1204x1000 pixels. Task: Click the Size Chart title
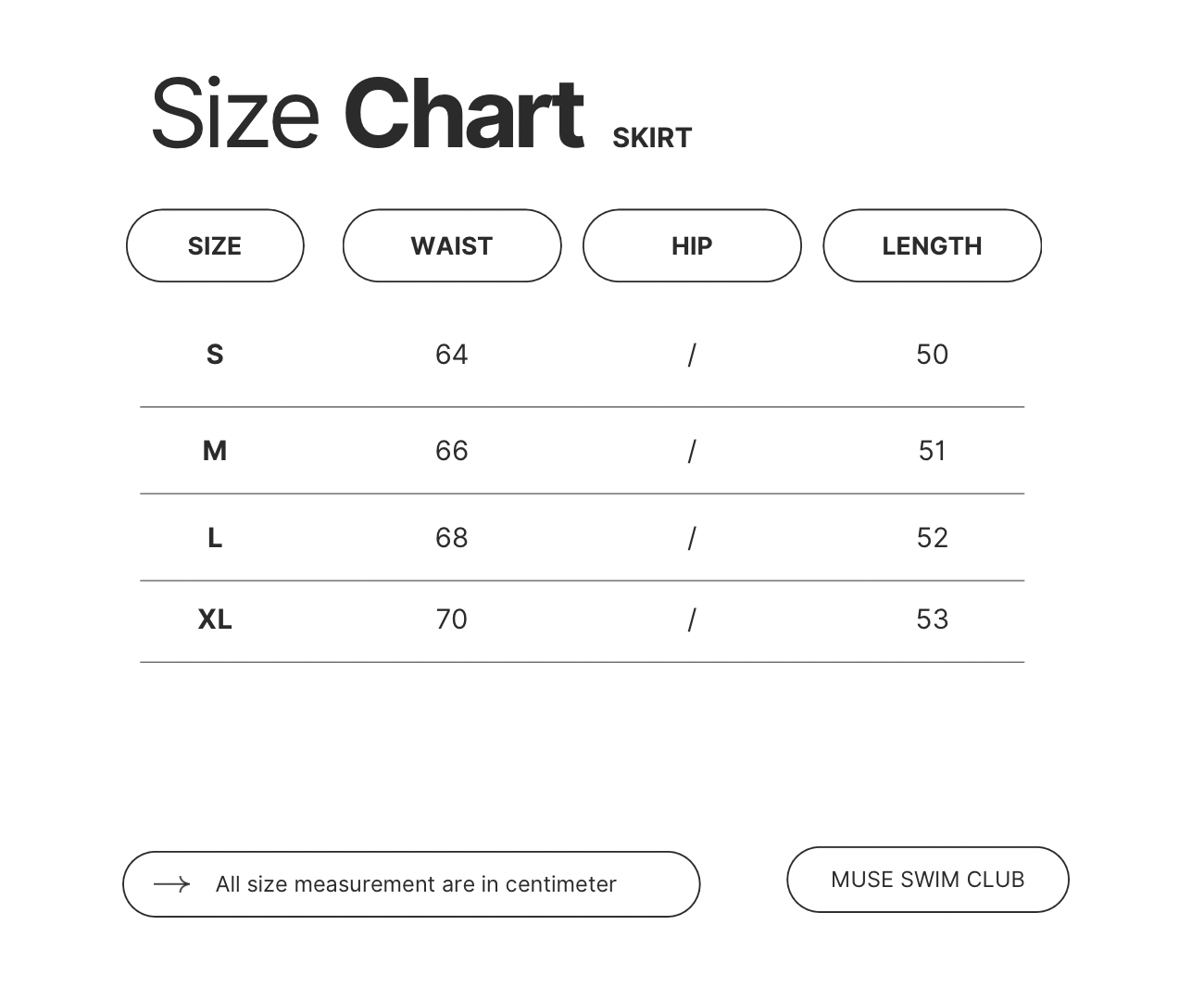367,115
